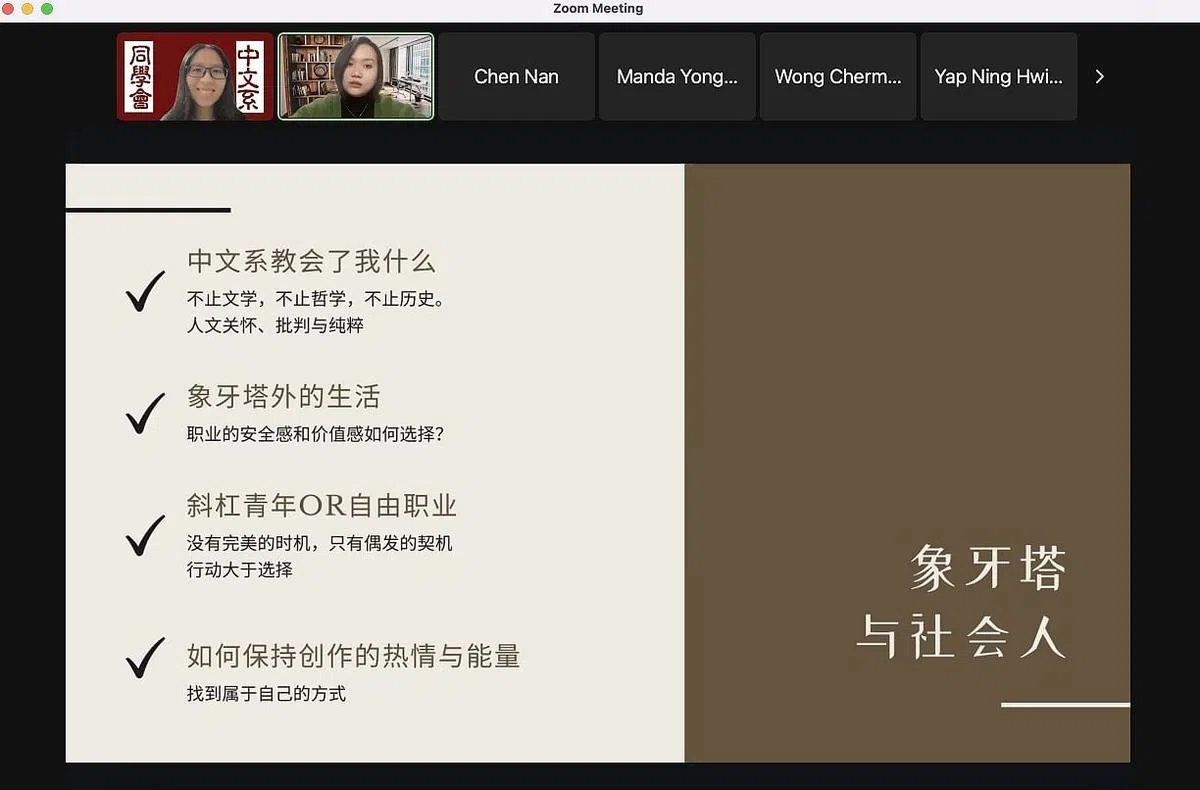Screen dimensions: 1200x790
Task: Click the horizontal divider line at slide top-left
Action: (148, 211)
